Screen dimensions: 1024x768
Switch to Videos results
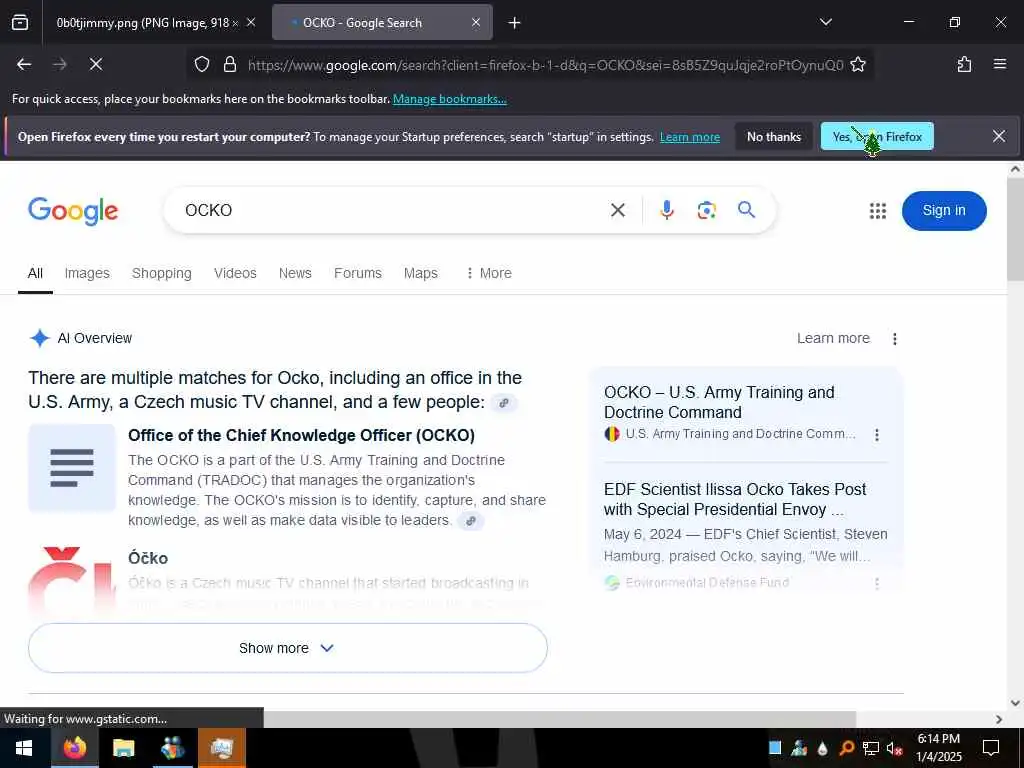click(235, 274)
